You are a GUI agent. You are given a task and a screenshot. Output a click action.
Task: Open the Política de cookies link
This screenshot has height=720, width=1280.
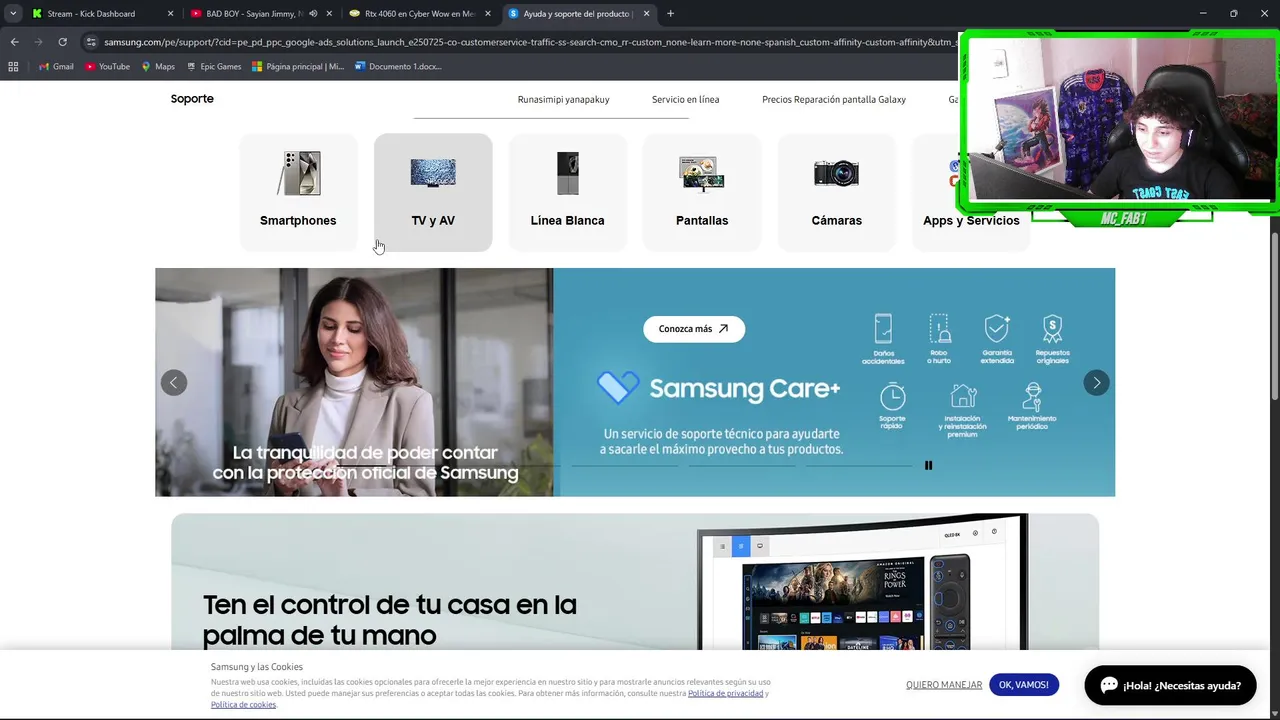click(x=243, y=705)
